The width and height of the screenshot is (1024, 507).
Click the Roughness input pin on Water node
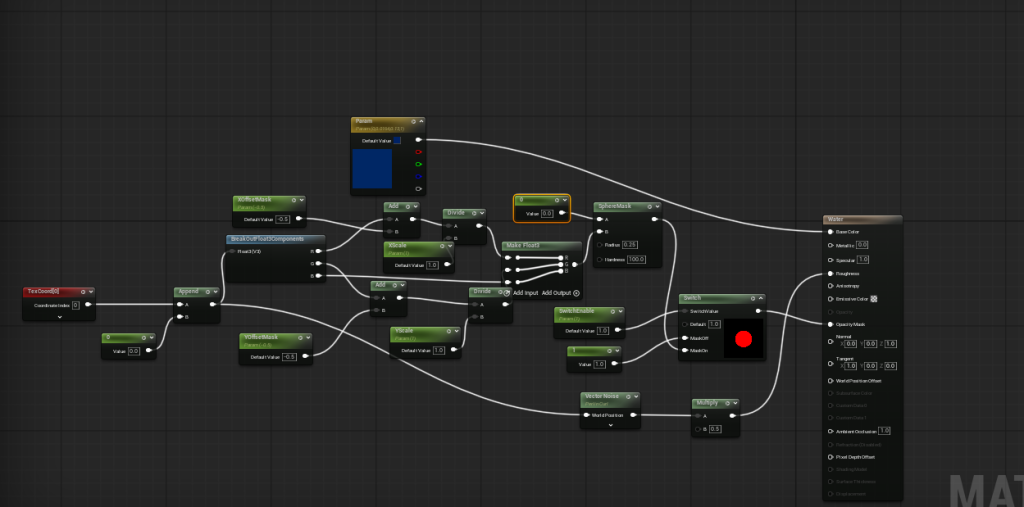tap(830, 273)
